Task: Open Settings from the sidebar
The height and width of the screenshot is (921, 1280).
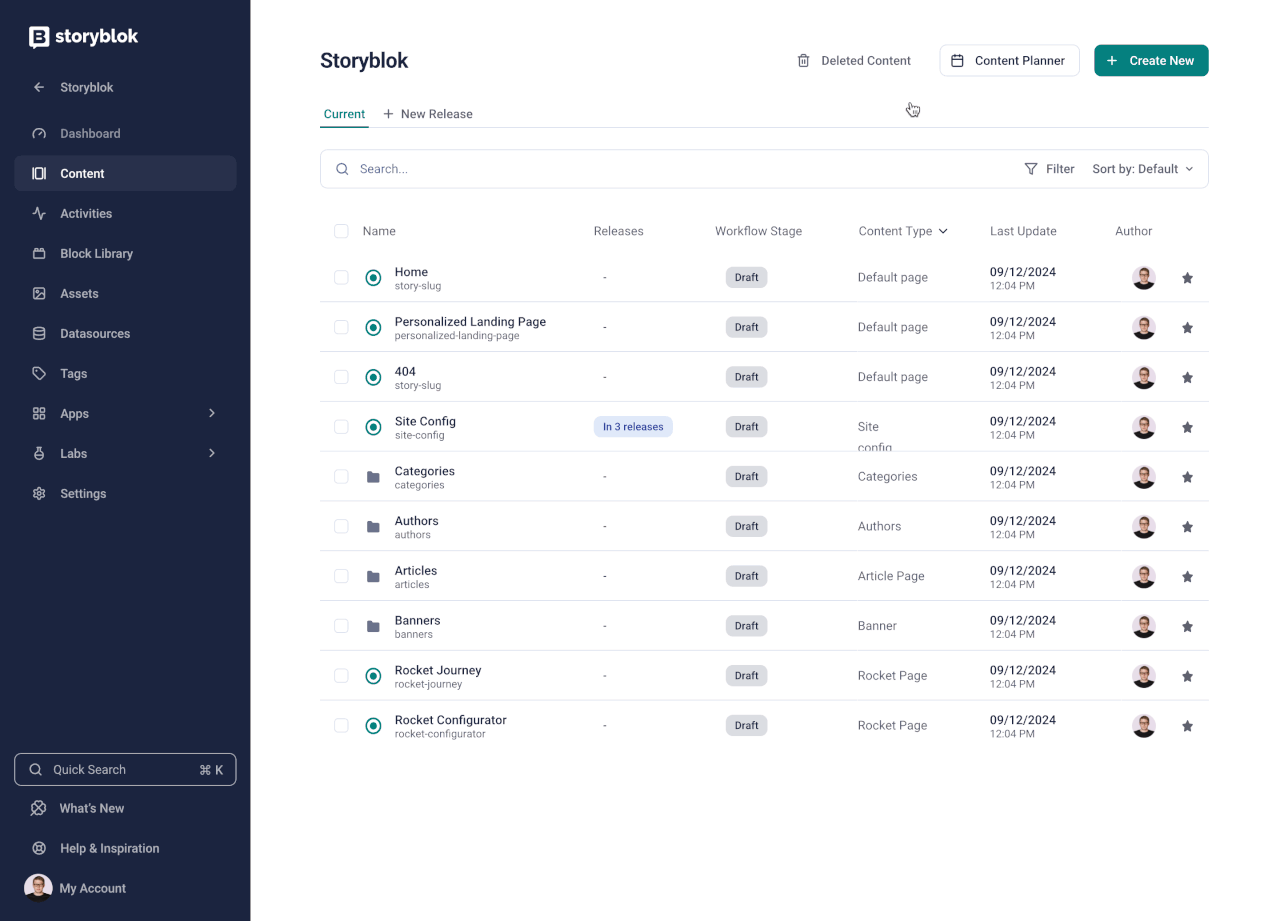Action: pyautogui.click(x=83, y=493)
